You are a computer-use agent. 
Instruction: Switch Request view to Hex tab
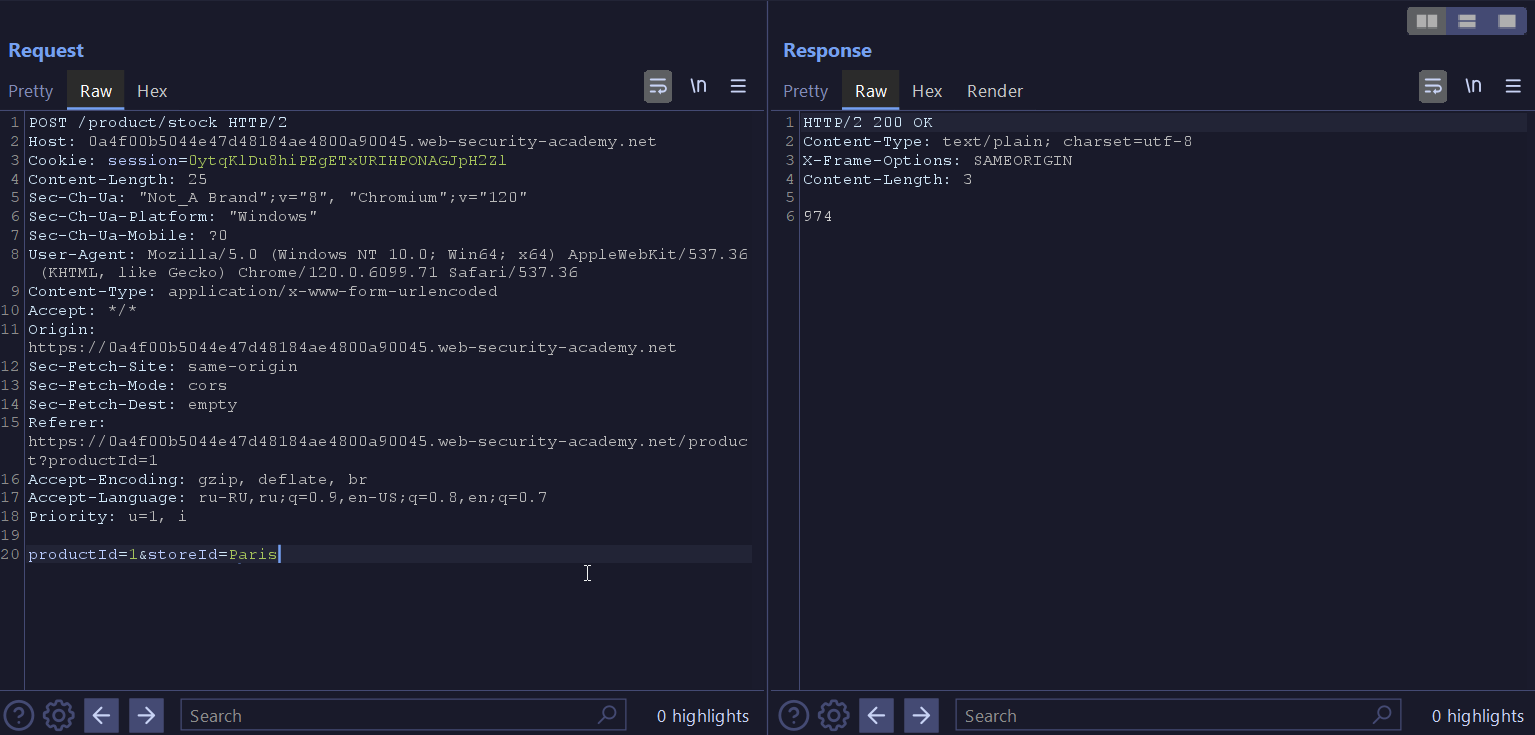152,91
